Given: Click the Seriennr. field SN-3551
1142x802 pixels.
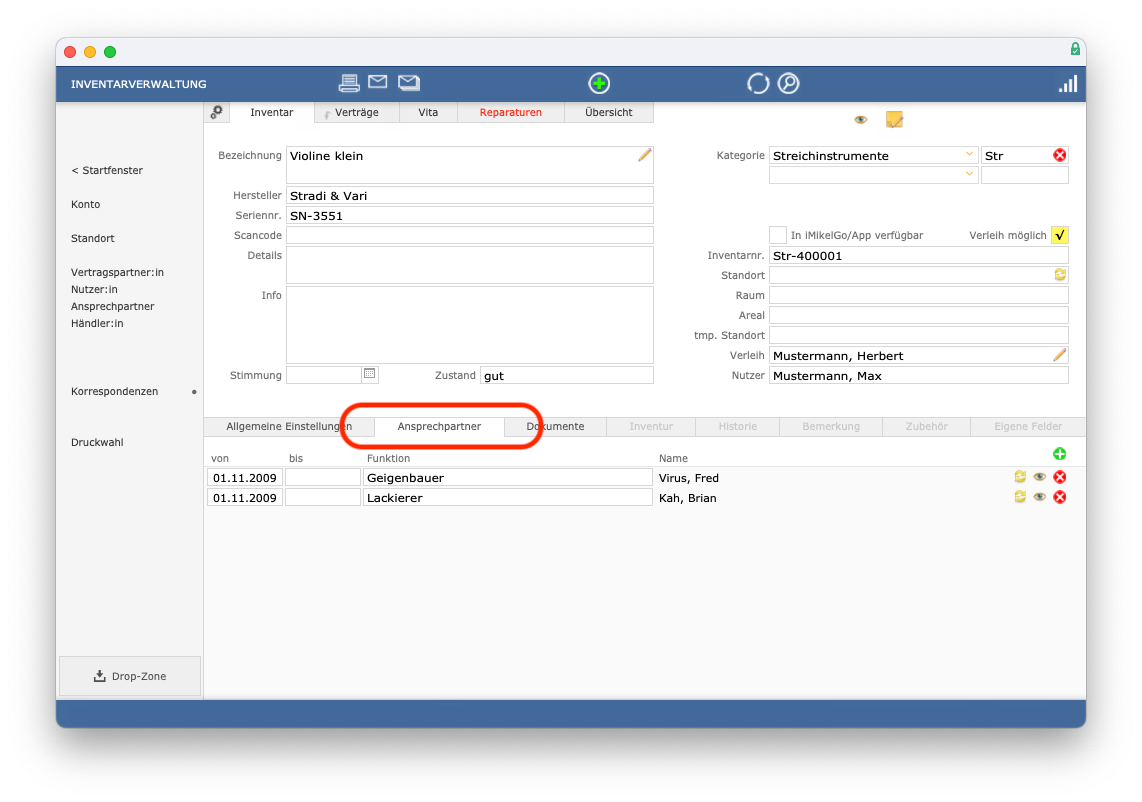Looking at the screenshot, I should [x=470, y=215].
